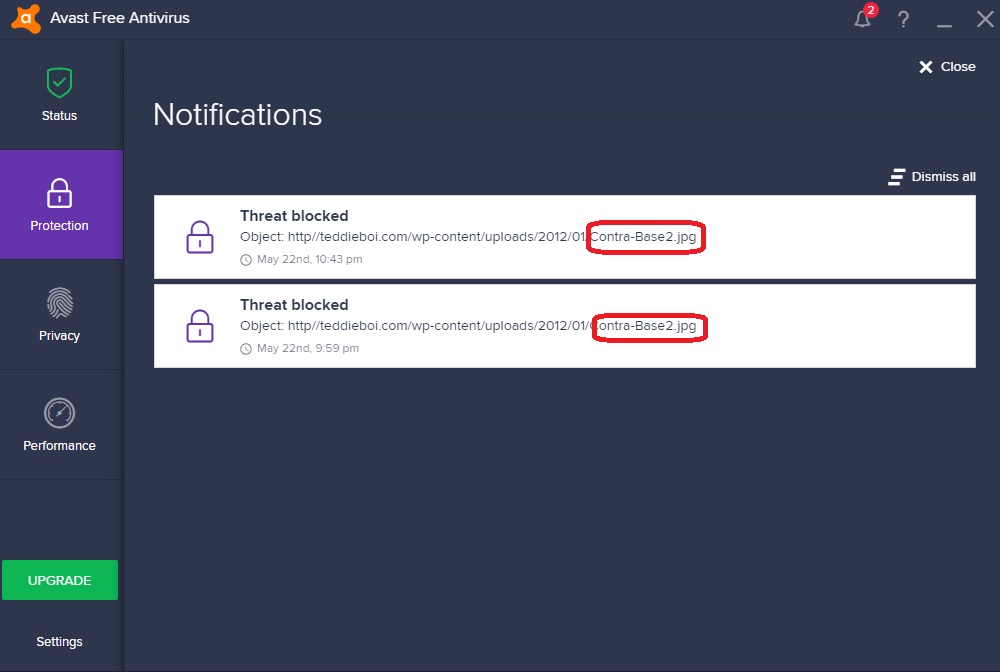
Task: Open the Protection lock tab
Action: pyautogui.click(x=59, y=205)
